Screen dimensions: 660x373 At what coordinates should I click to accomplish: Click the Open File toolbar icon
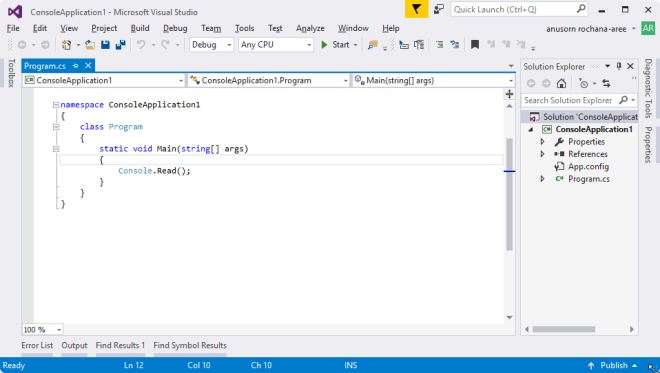90,45
